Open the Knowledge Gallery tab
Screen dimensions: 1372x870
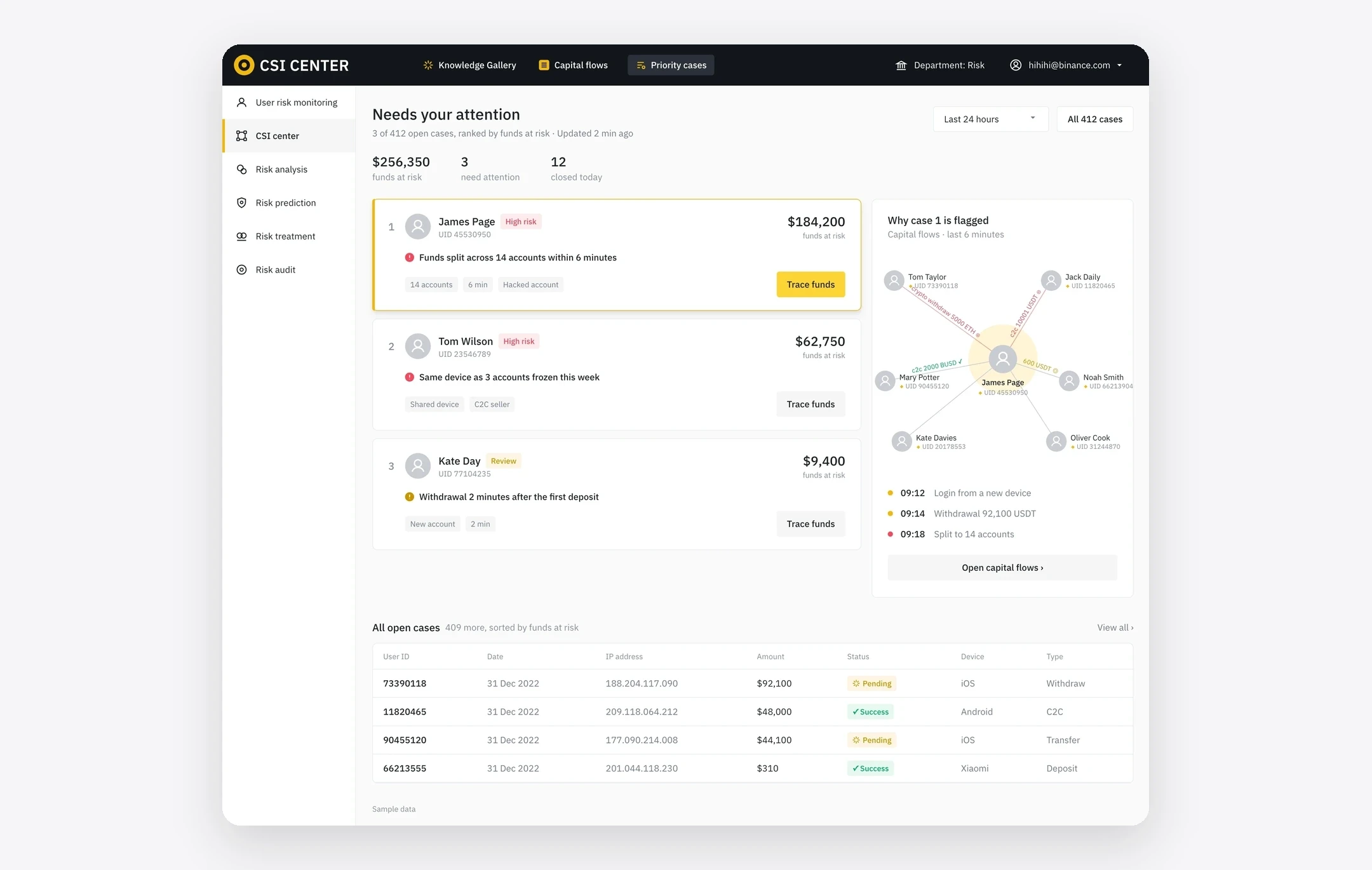coord(470,65)
